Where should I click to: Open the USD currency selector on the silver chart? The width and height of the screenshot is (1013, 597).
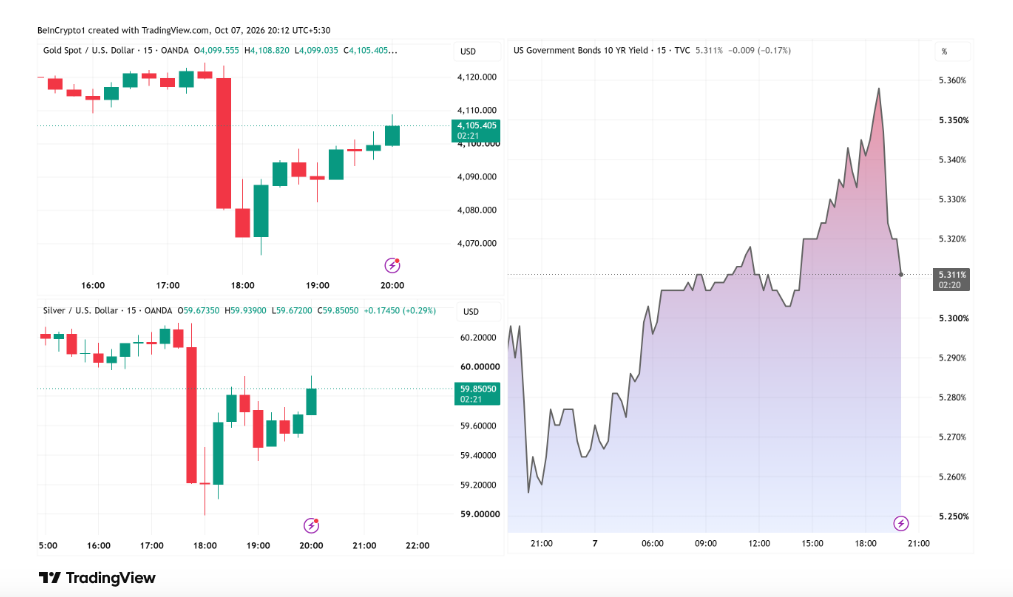pos(479,311)
